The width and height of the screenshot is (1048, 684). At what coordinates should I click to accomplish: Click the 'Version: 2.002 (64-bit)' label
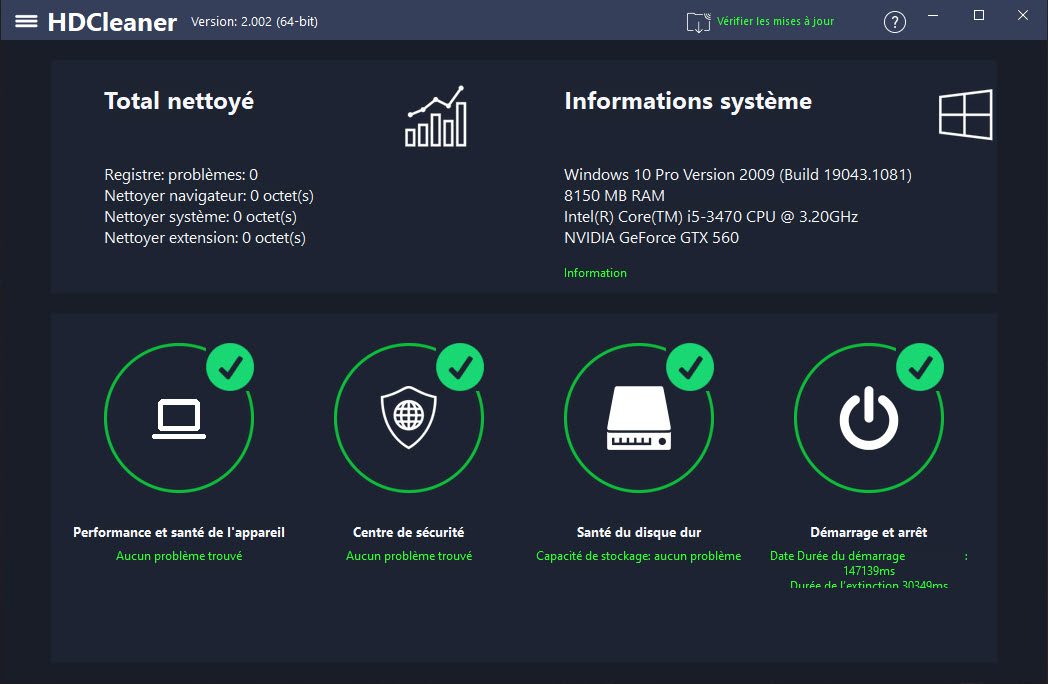point(255,21)
